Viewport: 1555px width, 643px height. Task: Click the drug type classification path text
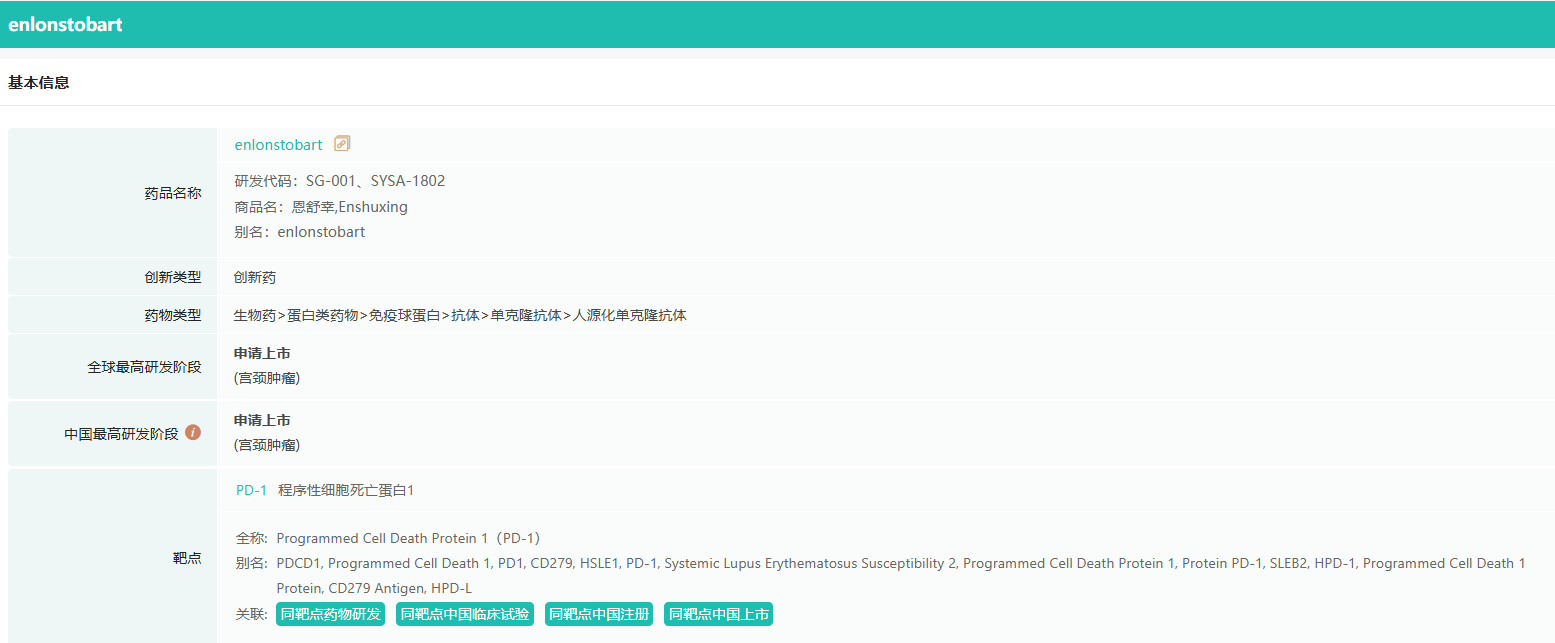tap(460, 315)
